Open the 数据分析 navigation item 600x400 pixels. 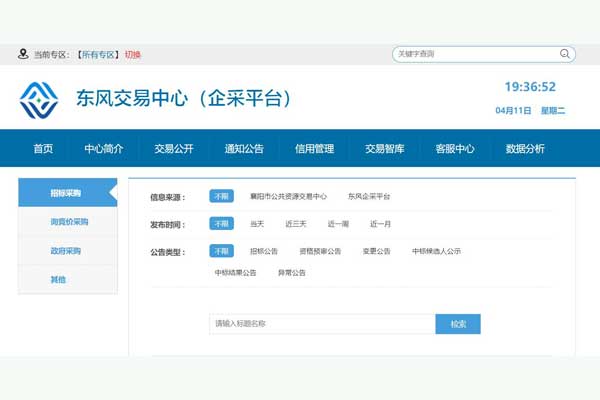click(x=525, y=149)
